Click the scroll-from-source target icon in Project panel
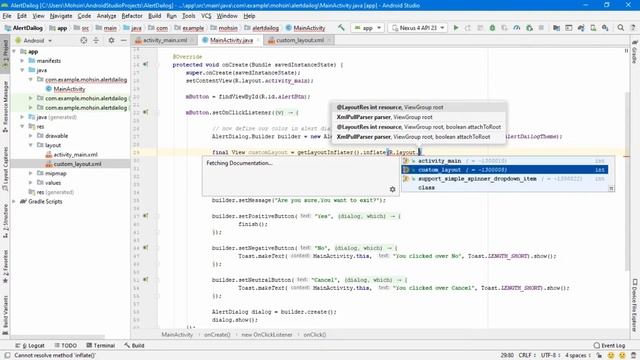 click(84, 40)
